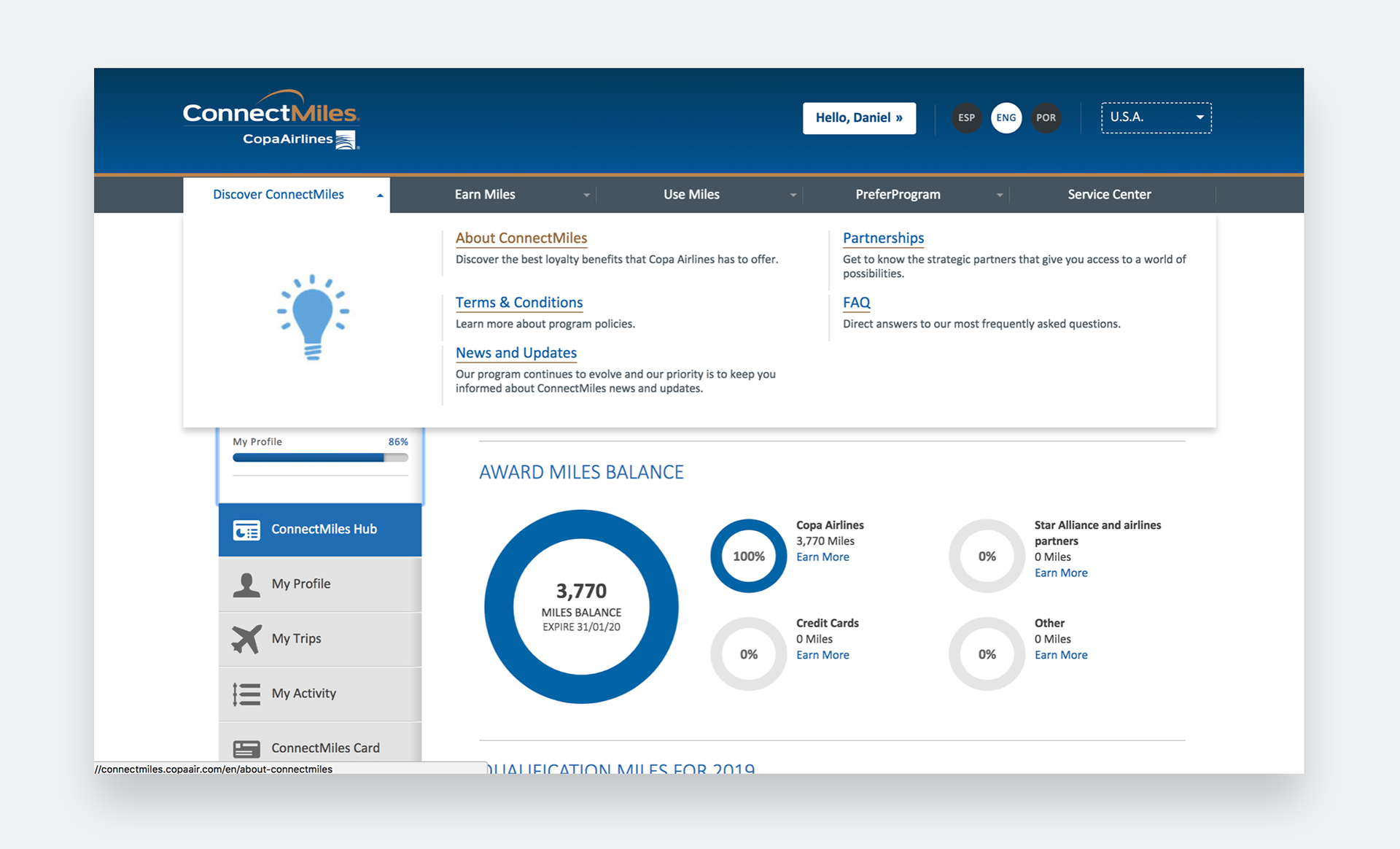
Task: Click the ConnectMiles Copa Airlines logo
Action: (271, 120)
